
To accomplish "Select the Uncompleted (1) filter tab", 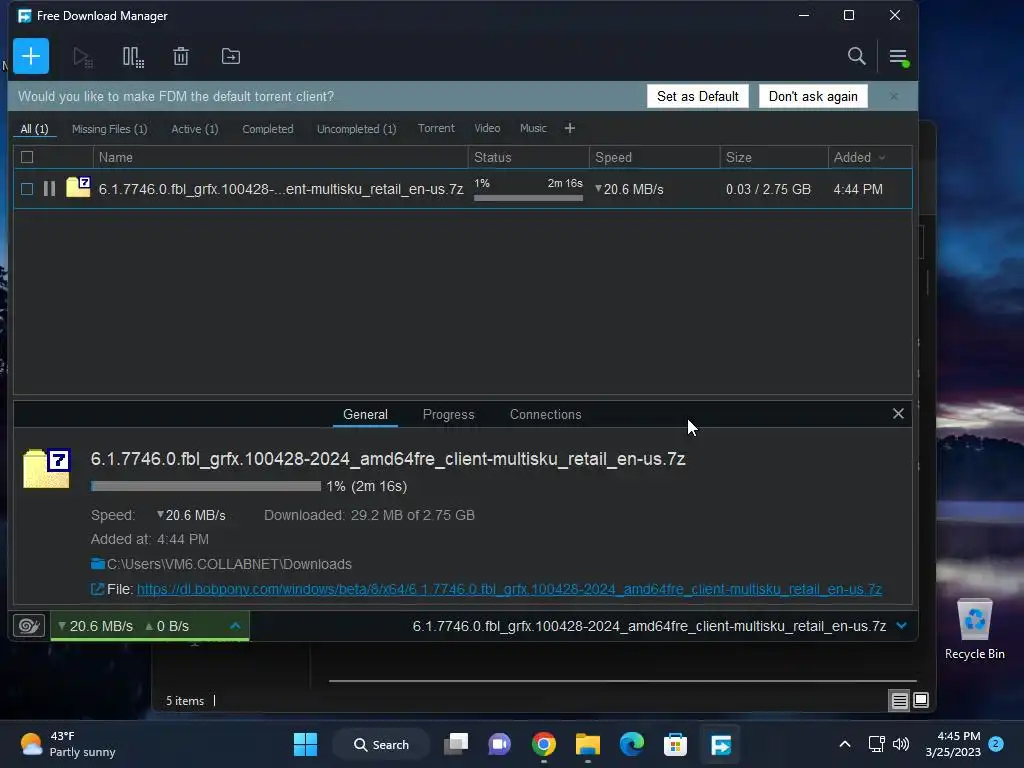I will pos(357,129).
